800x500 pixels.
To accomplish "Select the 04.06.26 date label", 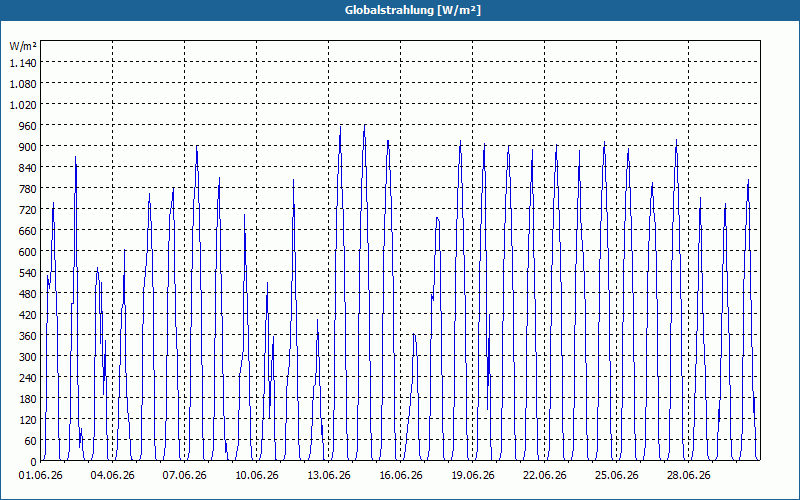I will coord(113,476).
